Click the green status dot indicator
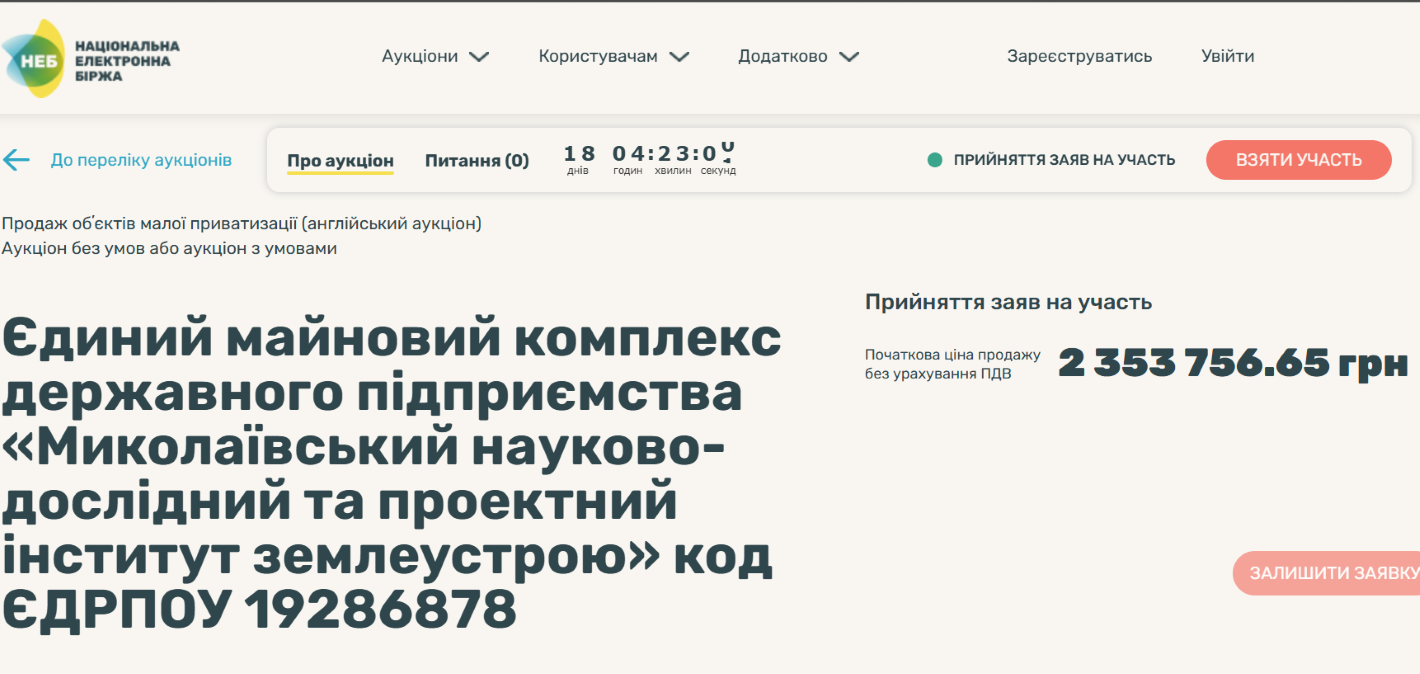 pos(935,160)
